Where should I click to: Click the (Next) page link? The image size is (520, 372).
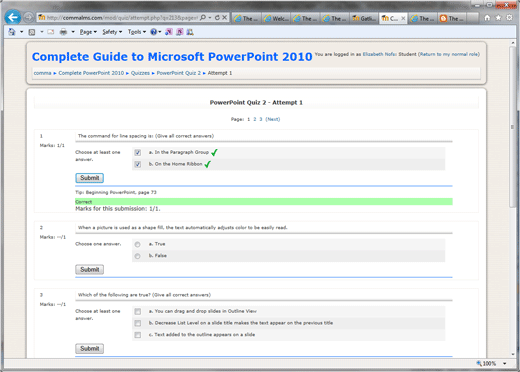coord(273,119)
